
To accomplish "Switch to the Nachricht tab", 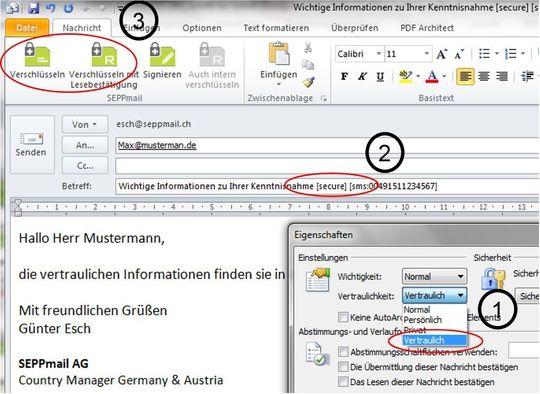I will click(82, 28).
